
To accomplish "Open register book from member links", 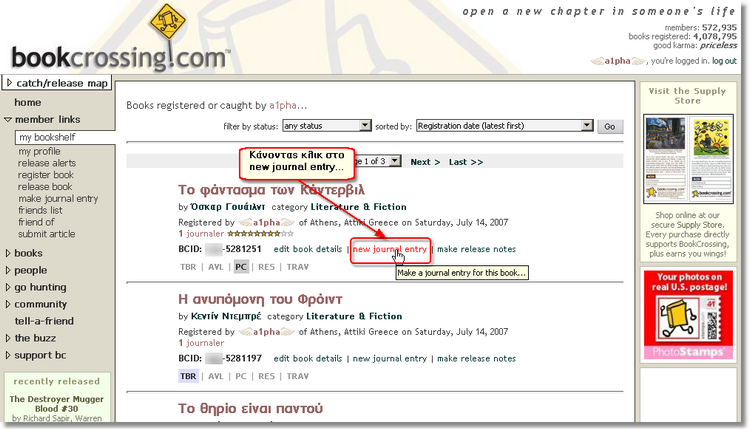I will 46,175.
